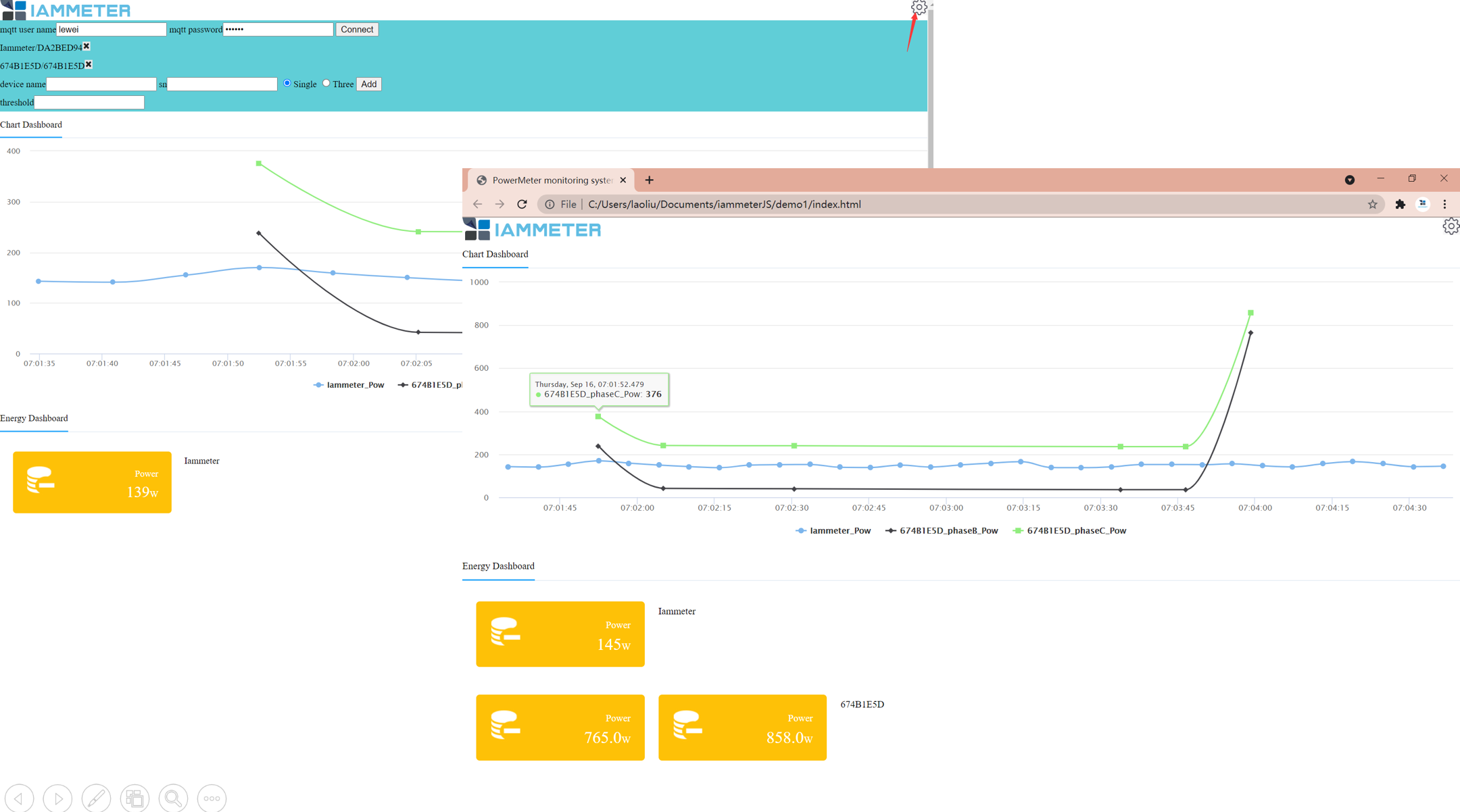Viewport: 1460px width, 812px height.
Task: Click IAMMETER logo in back window
Action: [x=66, y=10]
